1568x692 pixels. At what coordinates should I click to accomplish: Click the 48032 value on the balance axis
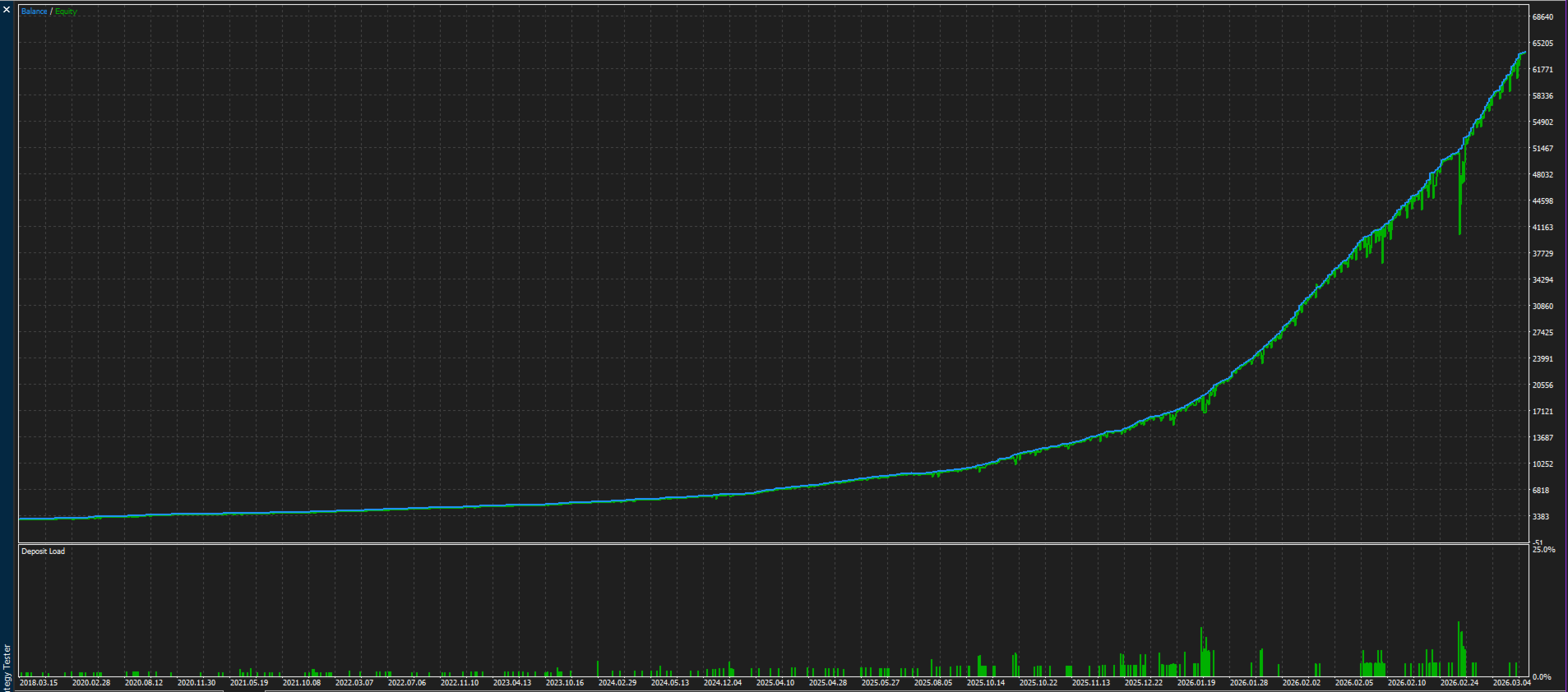[1543, 175]
